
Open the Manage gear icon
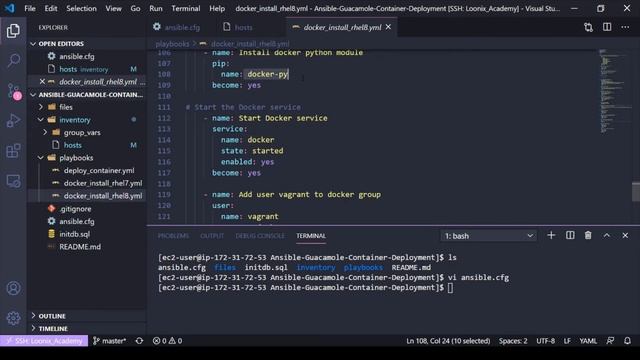point(13,318)
